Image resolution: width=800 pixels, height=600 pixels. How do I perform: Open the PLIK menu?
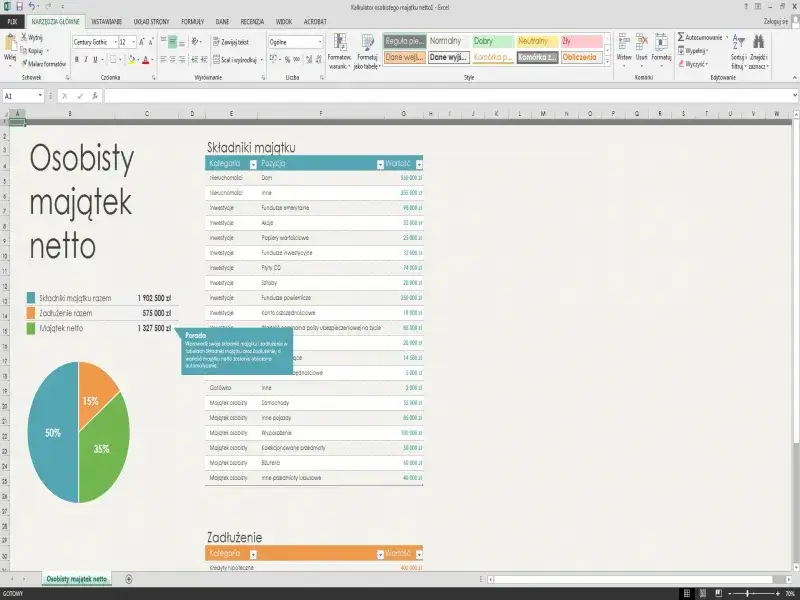[x=14, y=18]
